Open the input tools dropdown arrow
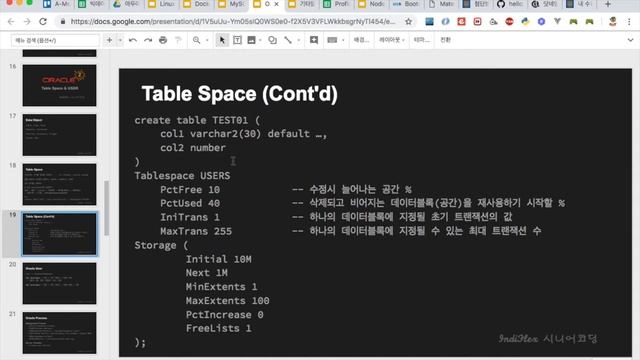 coord(343,40)
